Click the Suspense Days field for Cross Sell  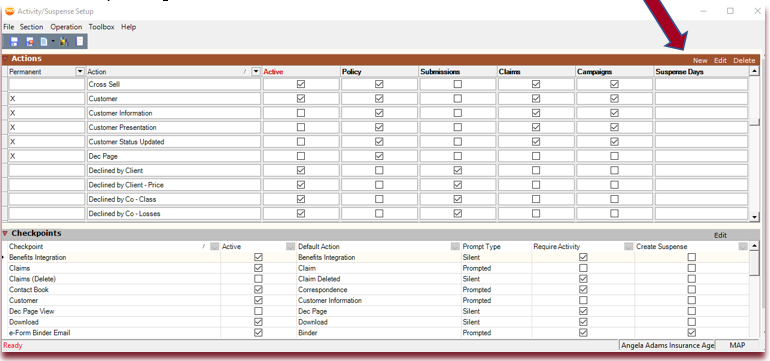[701, 84]
